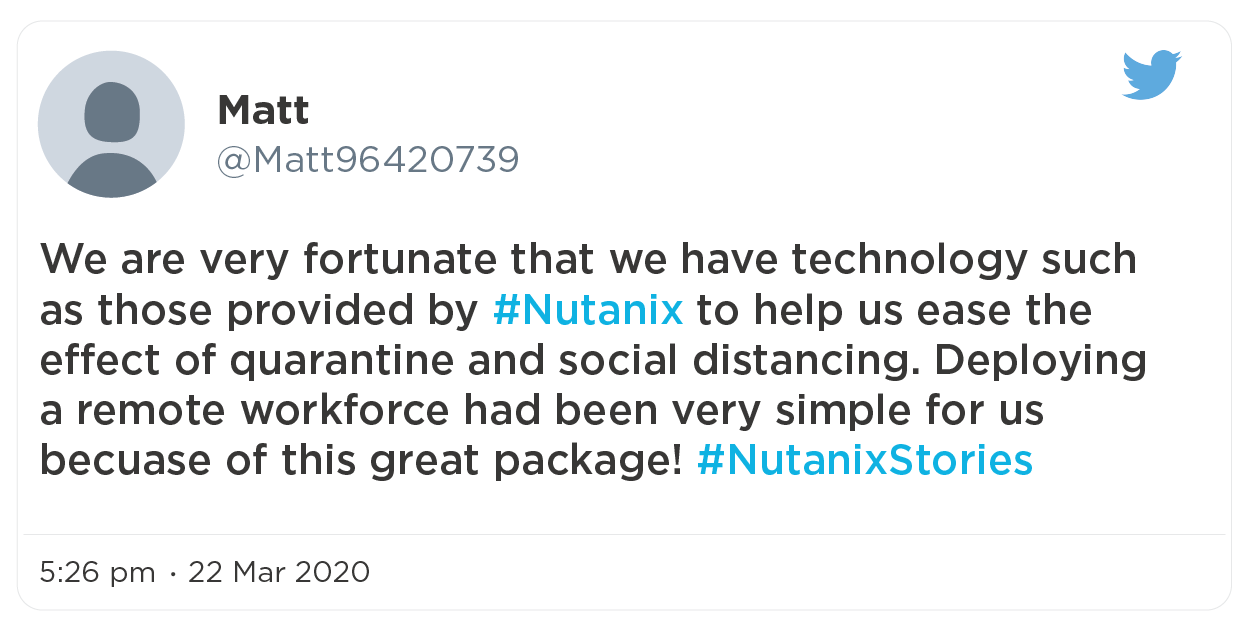This screenshot has width=1250, height=626.
Task: Select the 22 Mar 2020 date
Action: [279, 573]
